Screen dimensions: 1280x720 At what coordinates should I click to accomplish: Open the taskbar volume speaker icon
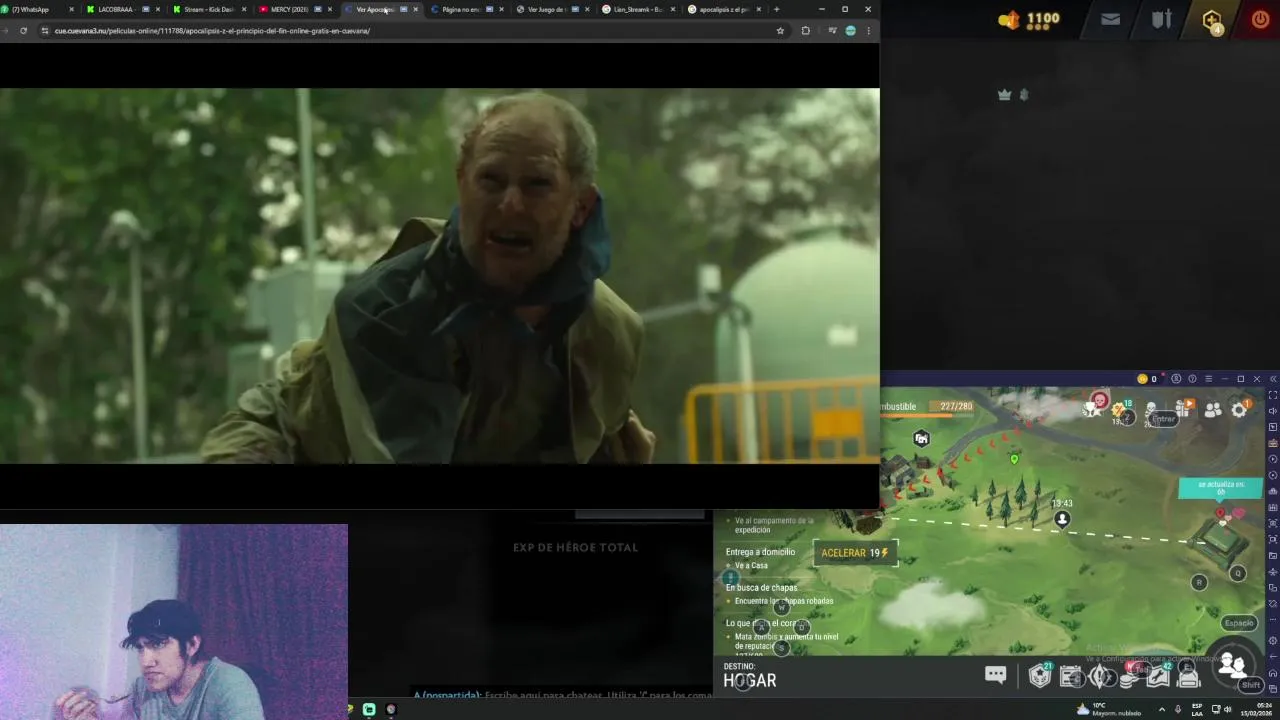click(x=1227, y=709)
